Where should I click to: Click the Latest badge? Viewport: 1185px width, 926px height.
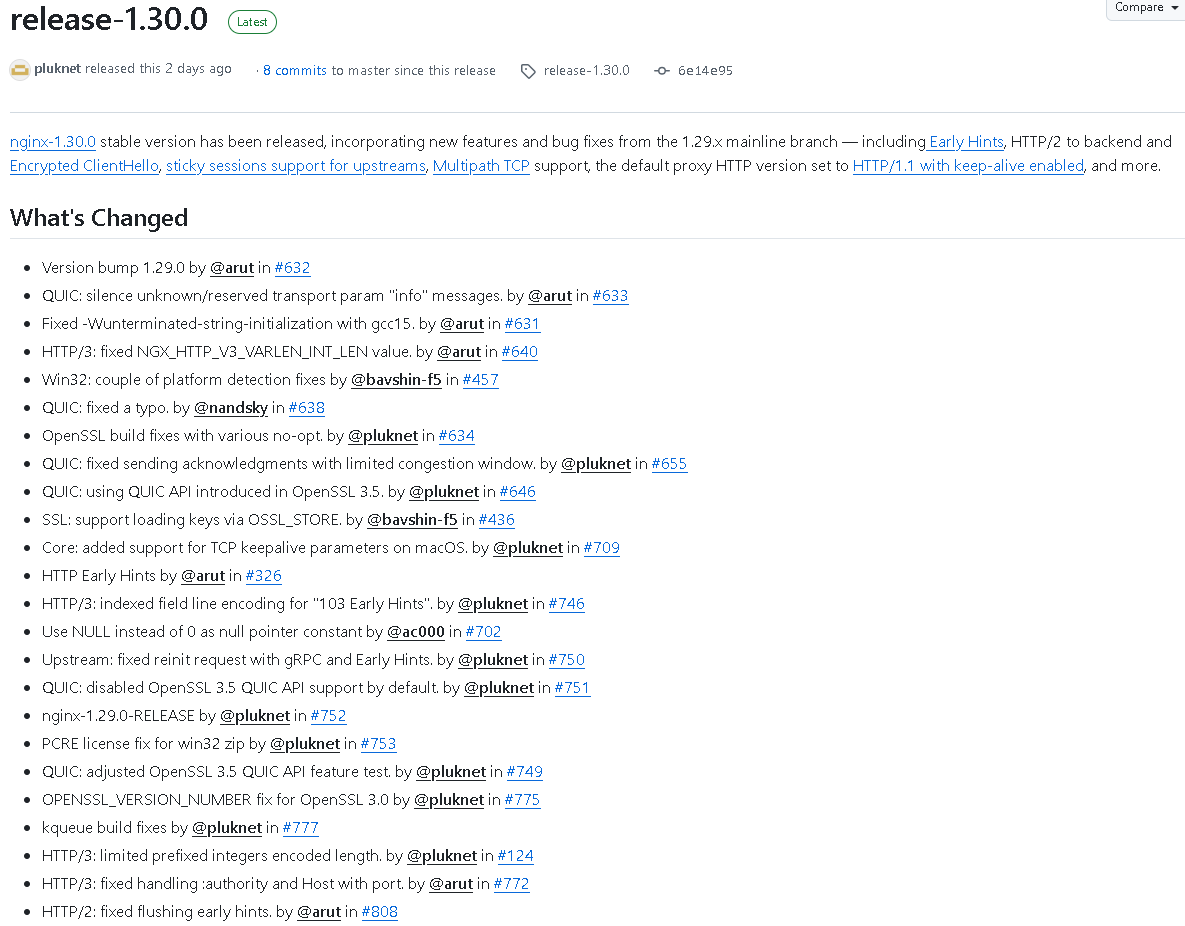252,21
